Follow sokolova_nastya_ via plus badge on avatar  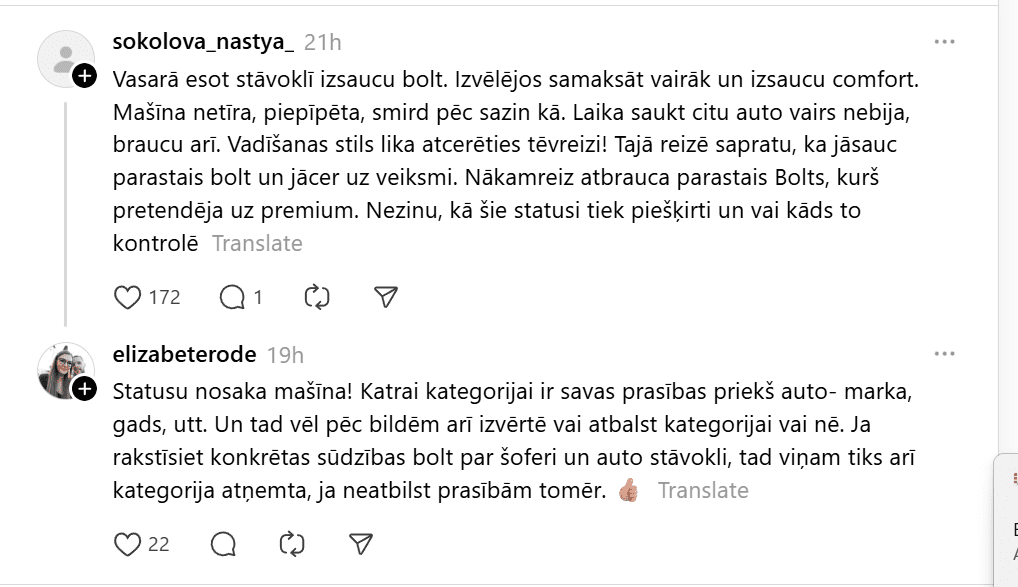tap(85, 76)
